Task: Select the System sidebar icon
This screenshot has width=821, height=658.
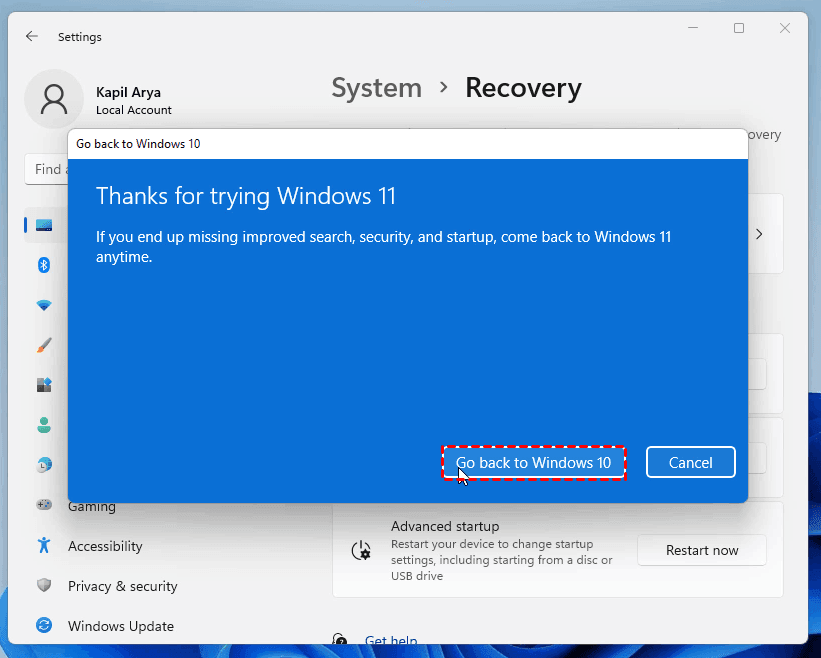Action: pos(44,225)
